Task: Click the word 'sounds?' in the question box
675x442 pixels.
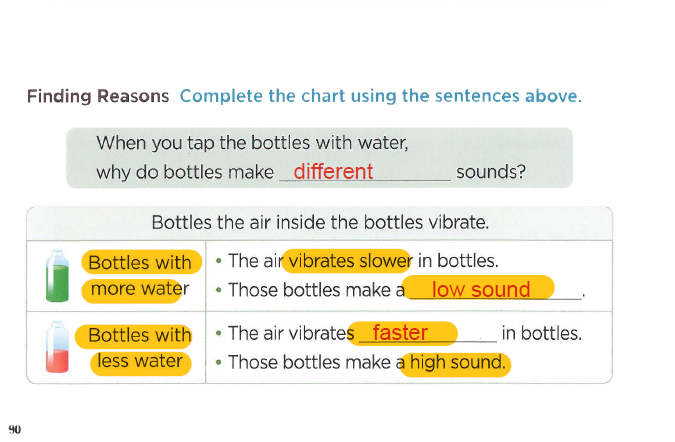Action: point(491,172)
